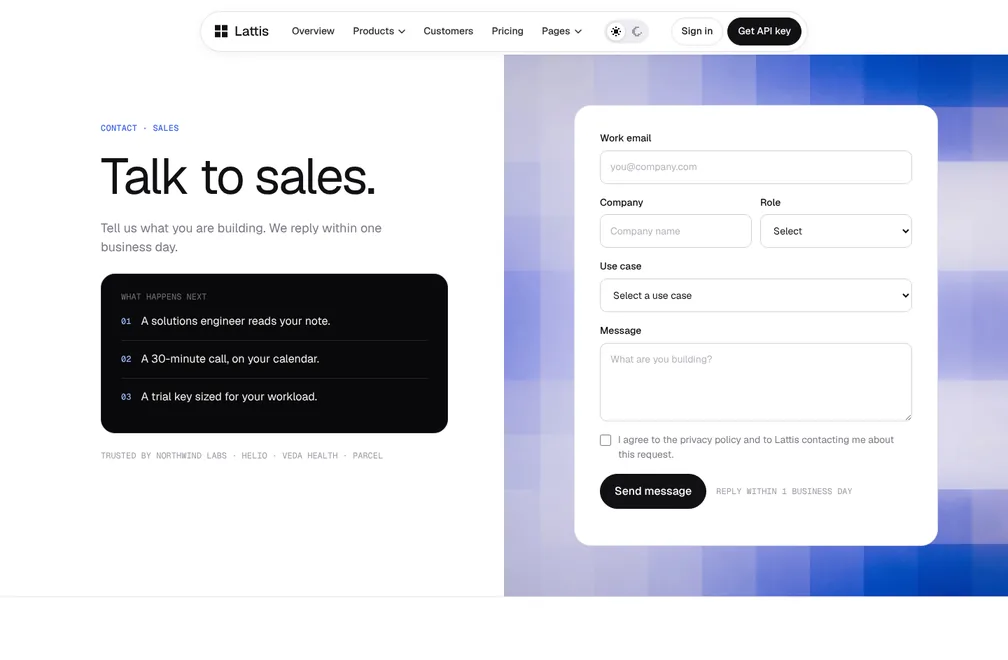The width and height of the screenshot is (1008, 660).
Task: Open the Overview nav link
Action: 313,31
